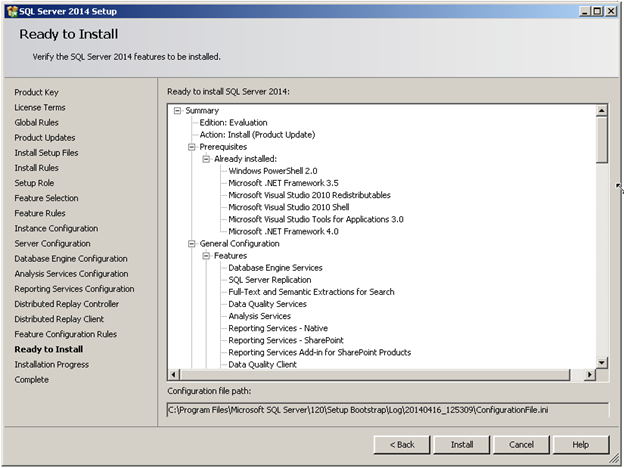Select Install Setup Files step
624x468 pixels.
pyautogui.click(x=46, y=153)
